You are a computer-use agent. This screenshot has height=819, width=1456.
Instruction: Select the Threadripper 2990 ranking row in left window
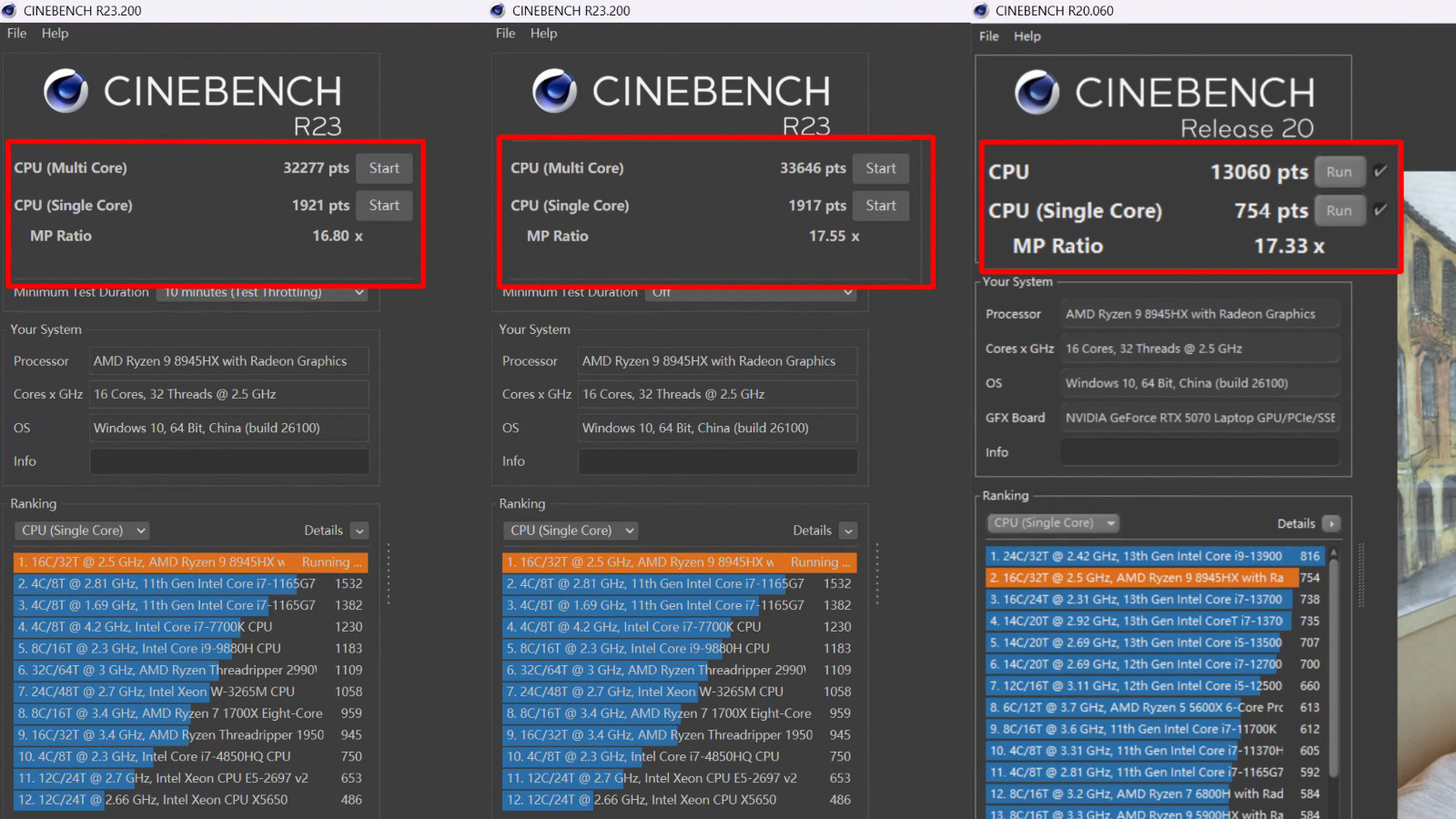tap(190, 671)
